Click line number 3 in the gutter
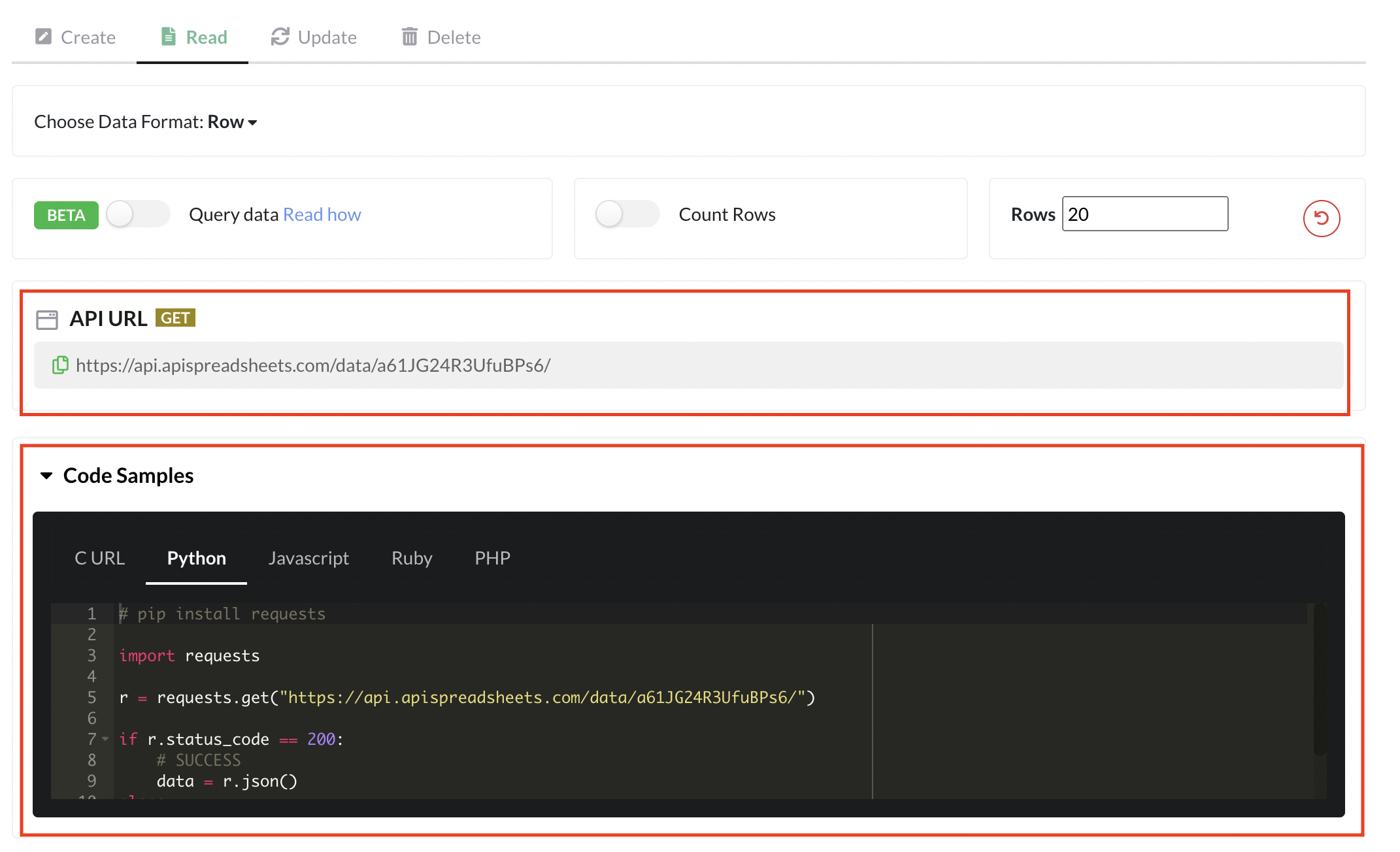 tap(92, 655)
